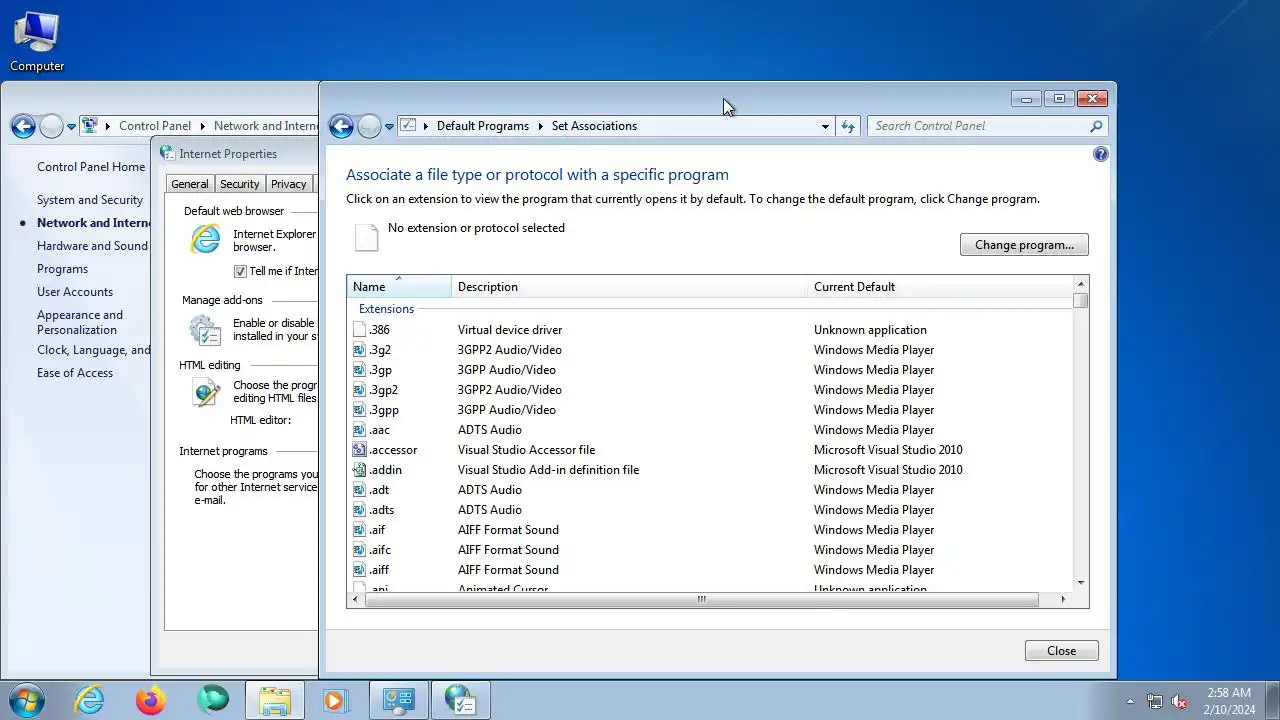This screenshot has width=1280, height=720.
Task: Click Default Programs in the breadcrumb
Action: (x=483, y=126)
